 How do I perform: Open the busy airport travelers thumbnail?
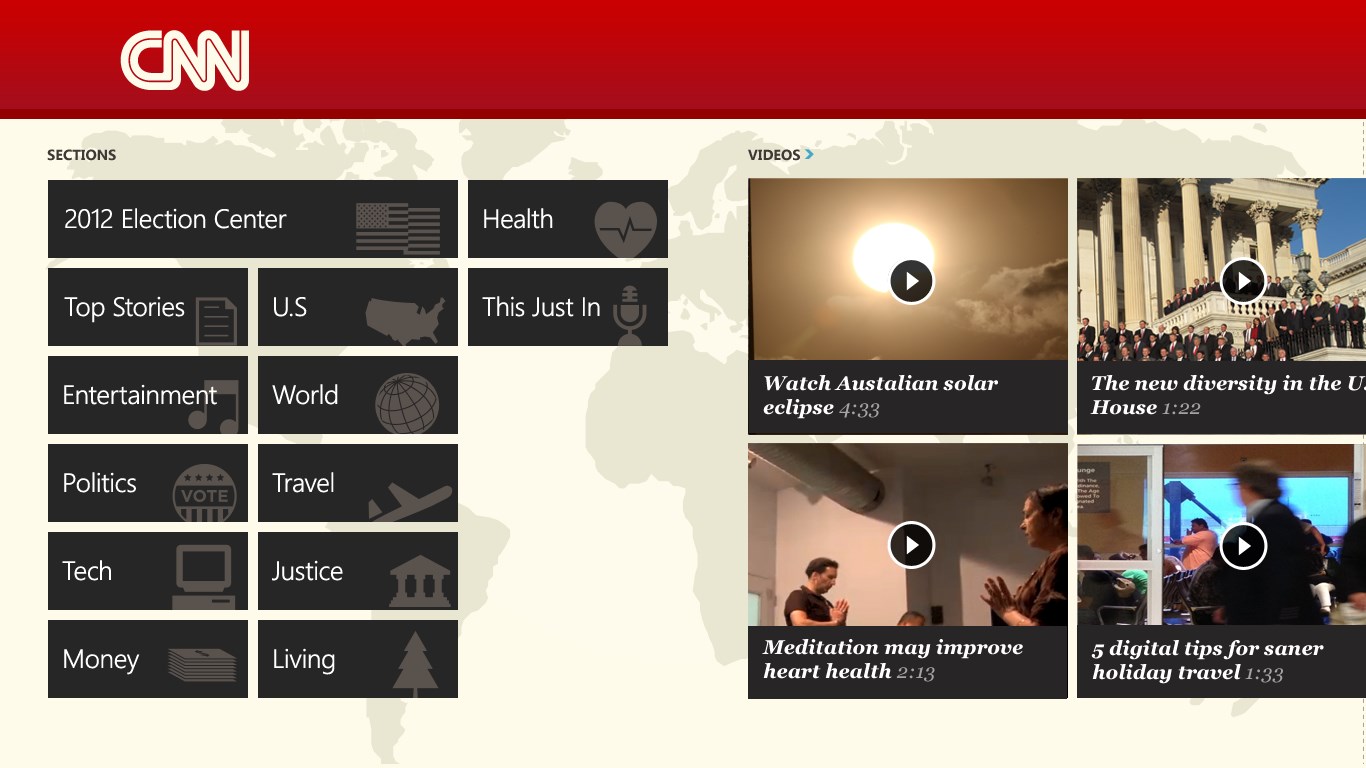pos(1221,534)
